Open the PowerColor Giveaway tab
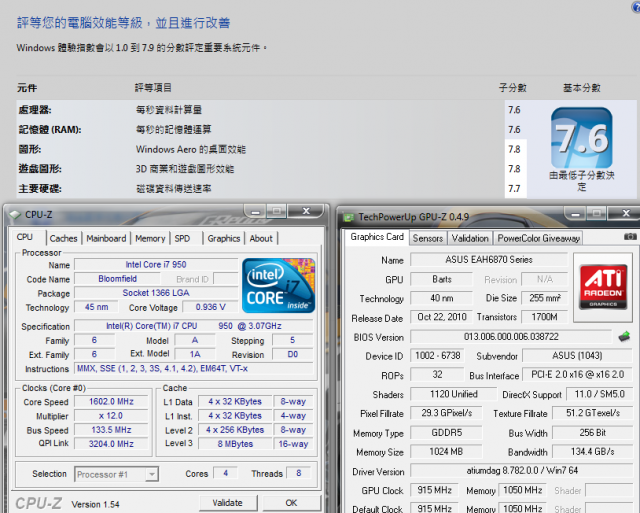 (538, 238)
